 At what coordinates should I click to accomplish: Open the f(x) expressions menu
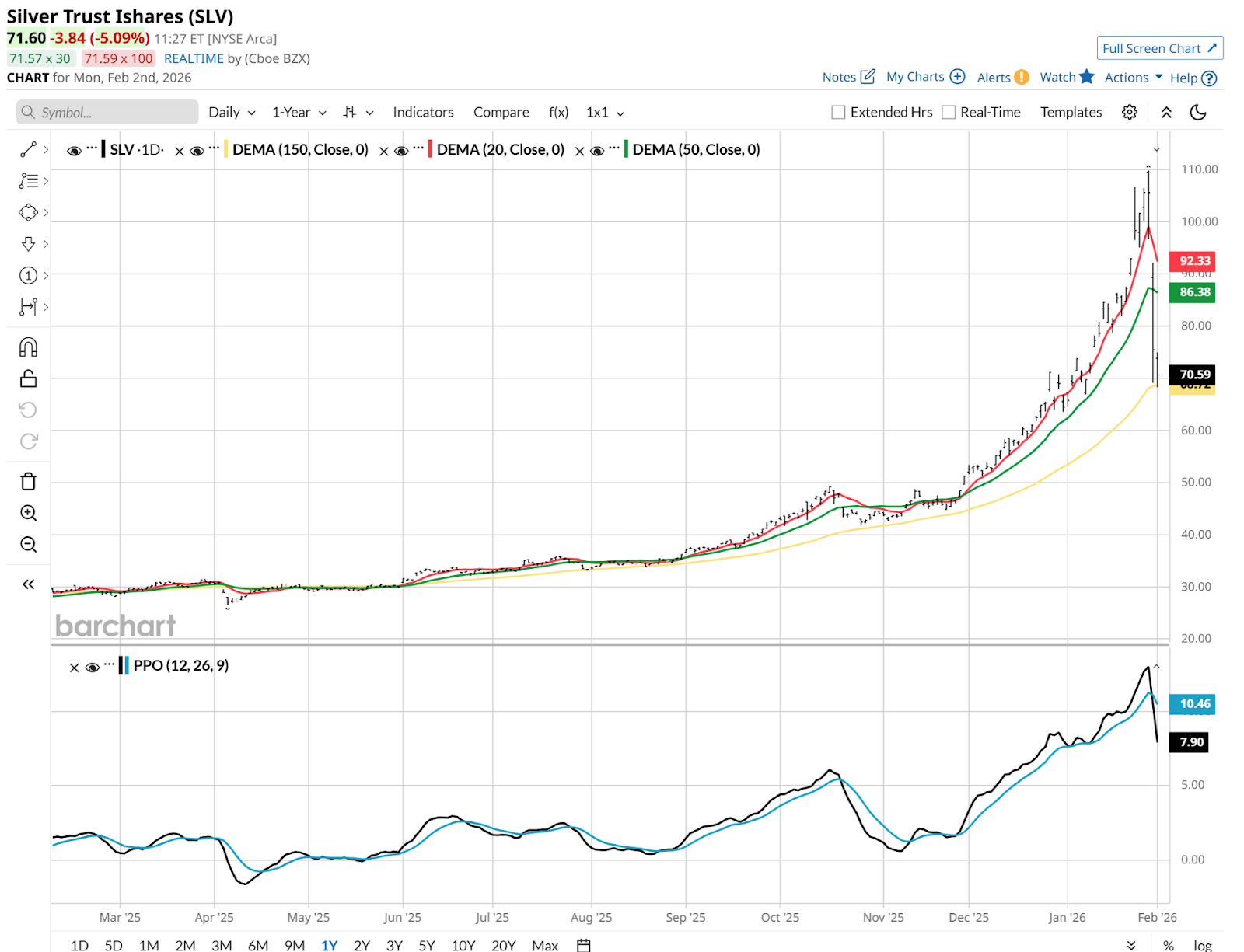[x=558, y=113]
